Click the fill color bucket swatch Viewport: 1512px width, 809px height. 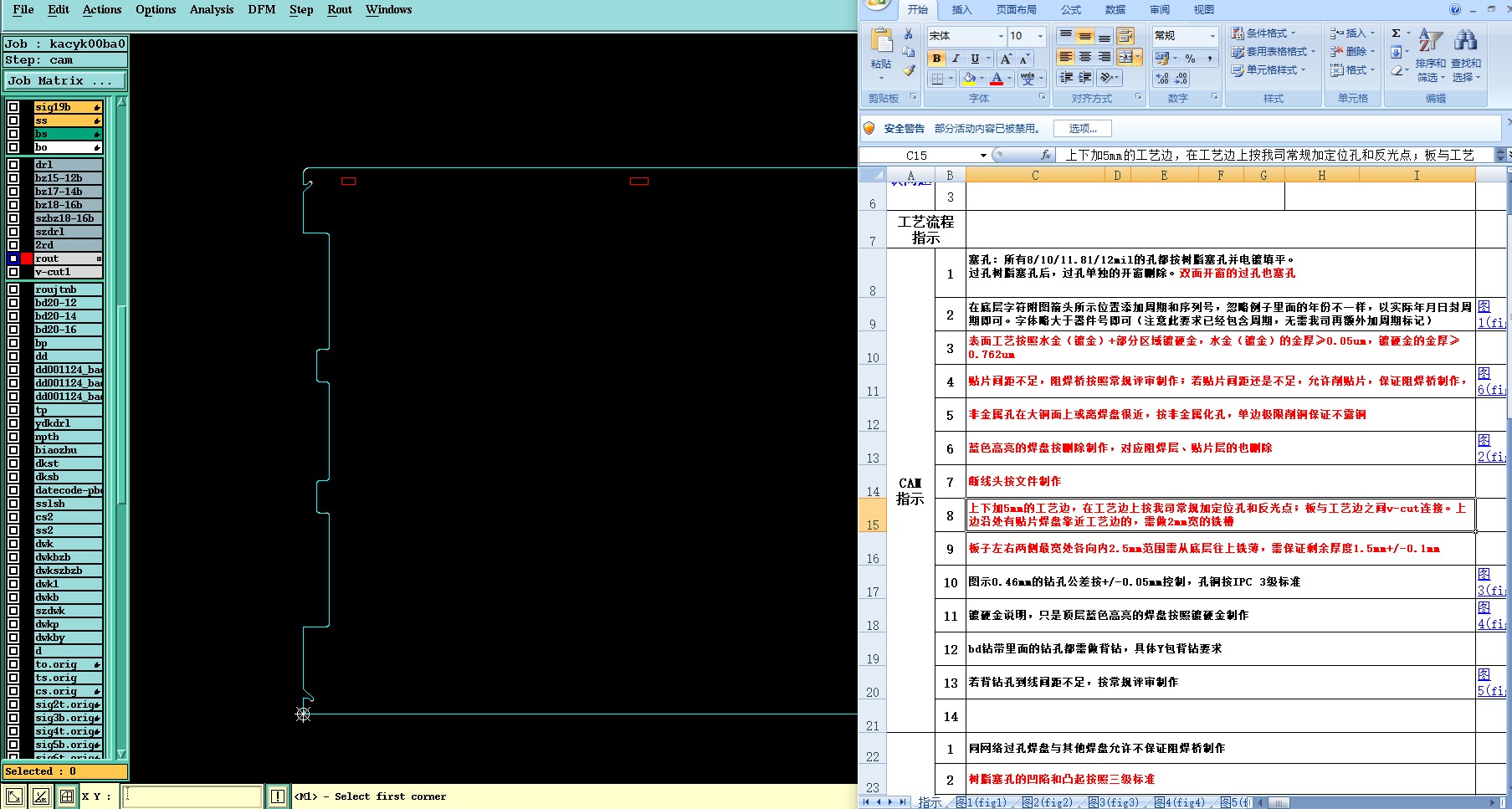point(969,79)
